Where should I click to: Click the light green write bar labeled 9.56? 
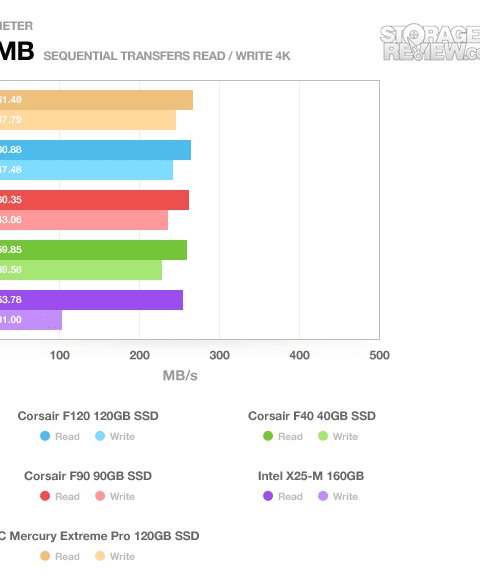coord(81,270)
